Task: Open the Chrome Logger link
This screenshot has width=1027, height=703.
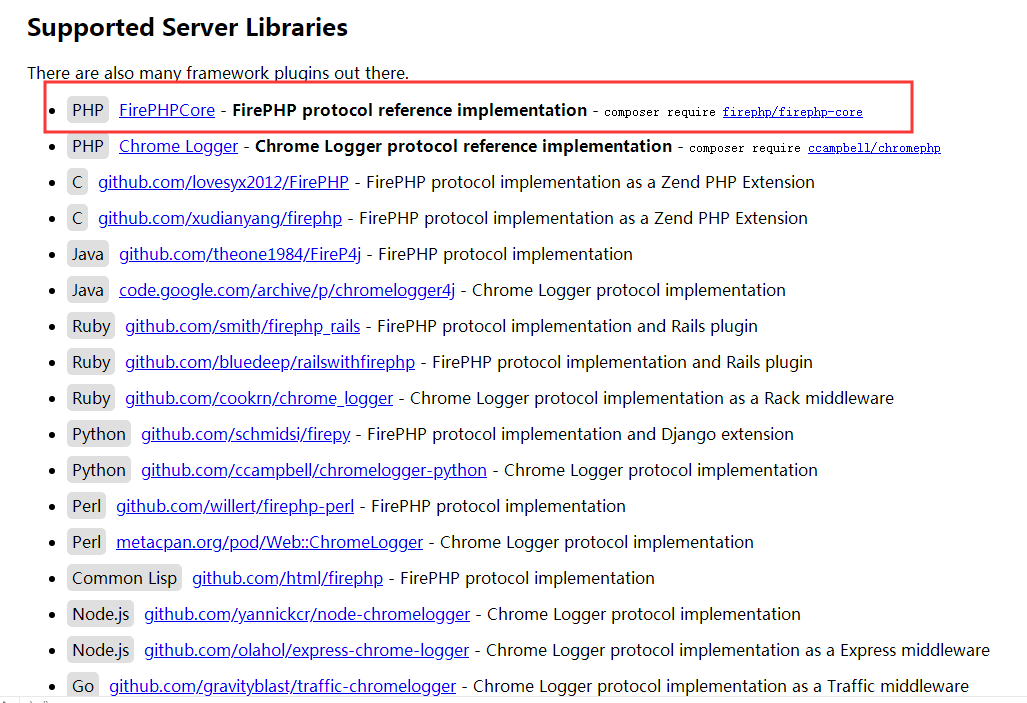Action: 178,146
